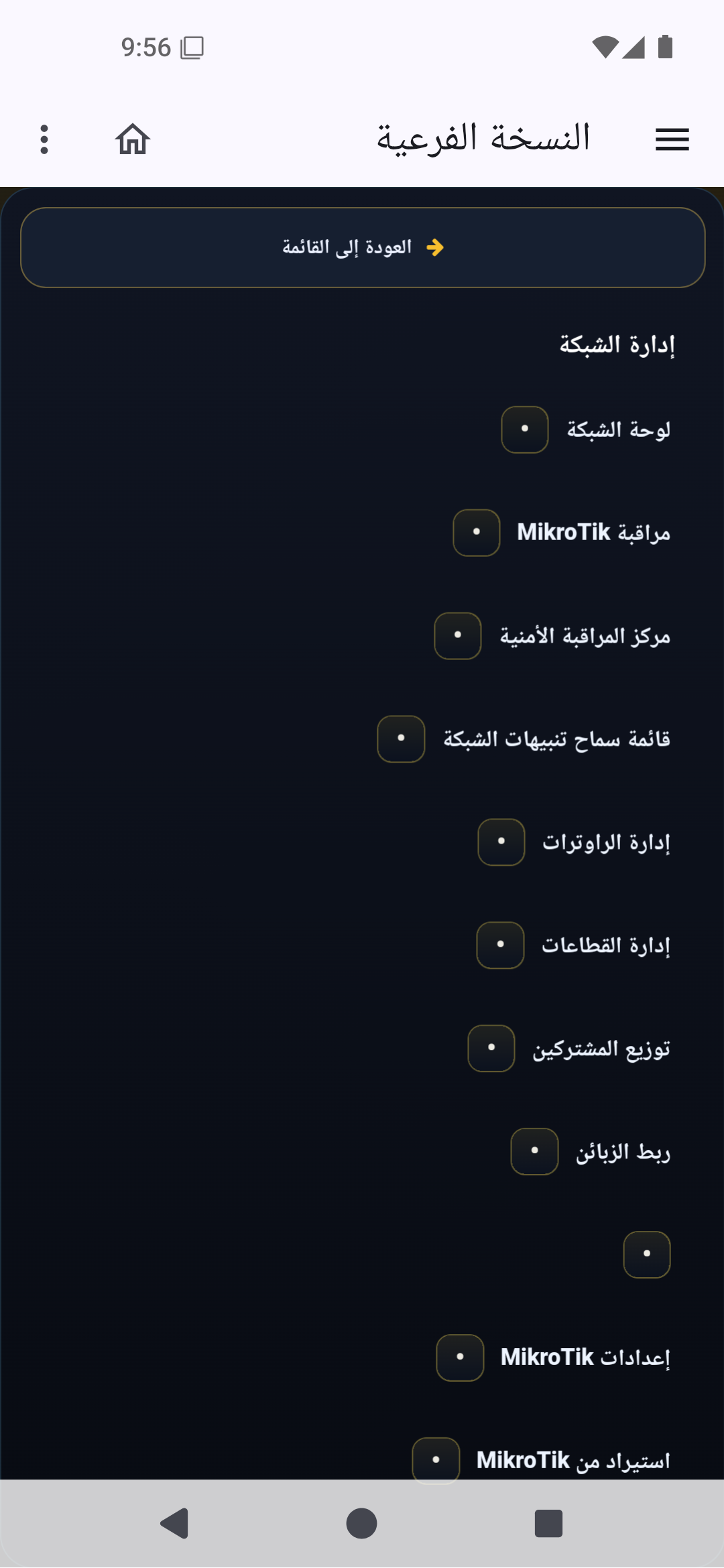Image resolution: width=724 pixels, height=1568 pixels.
Task: Select استيراد من MikroTik entry
Action: point(541,1461)
